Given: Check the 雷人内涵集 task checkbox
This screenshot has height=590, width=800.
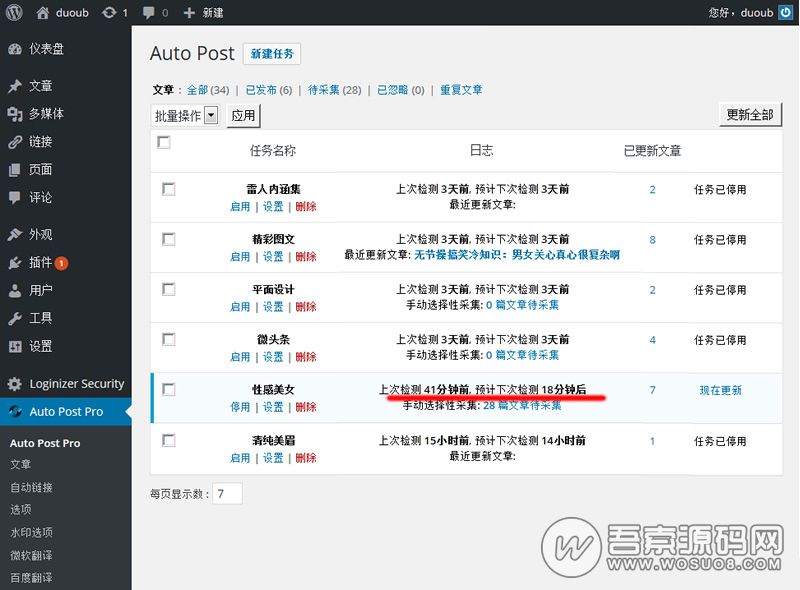Looking at the screenshot, I should 168,189.
